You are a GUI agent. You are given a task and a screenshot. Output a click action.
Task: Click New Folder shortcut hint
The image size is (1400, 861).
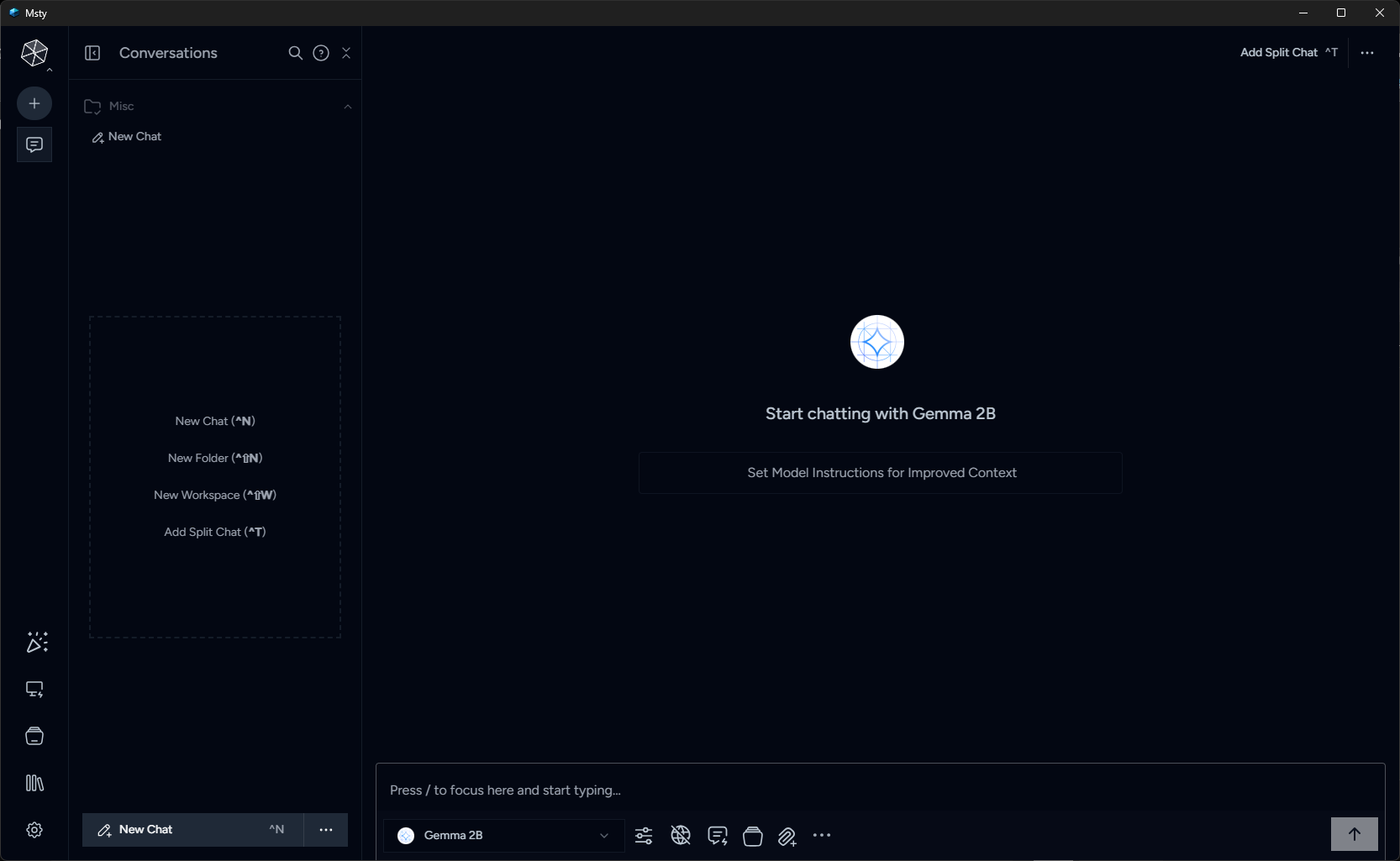215,458
